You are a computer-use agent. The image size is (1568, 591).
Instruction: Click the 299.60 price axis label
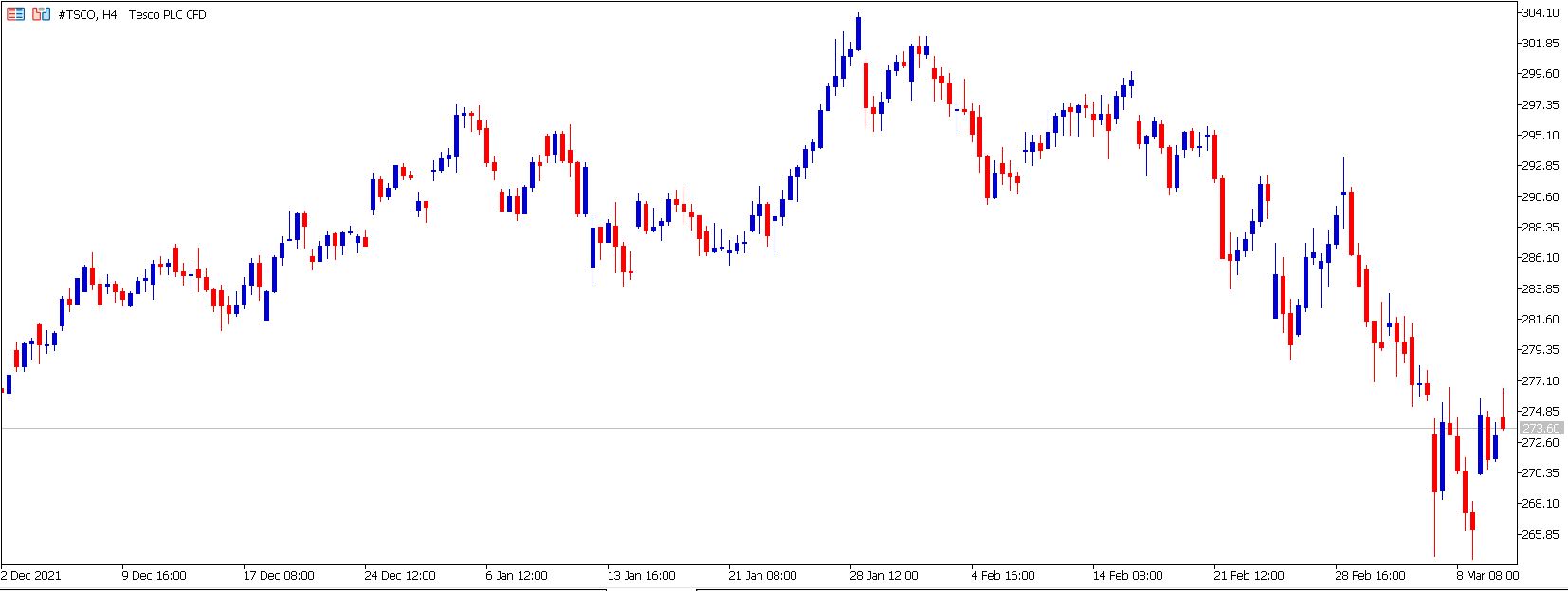point(1541,74)
